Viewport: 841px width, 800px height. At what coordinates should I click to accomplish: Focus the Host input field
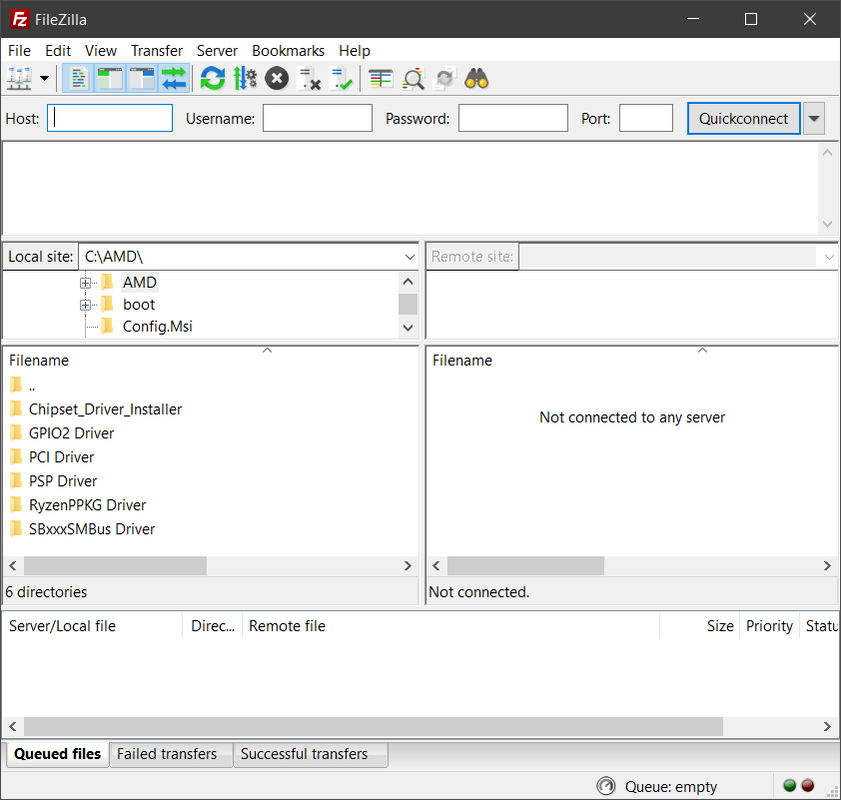(x=110, y=118)
